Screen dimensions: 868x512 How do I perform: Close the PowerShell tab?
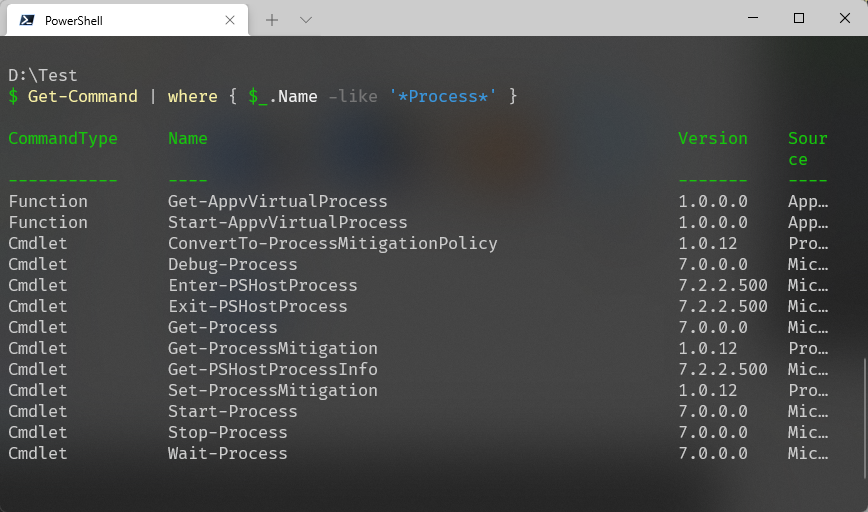click(x=230, y=20)
